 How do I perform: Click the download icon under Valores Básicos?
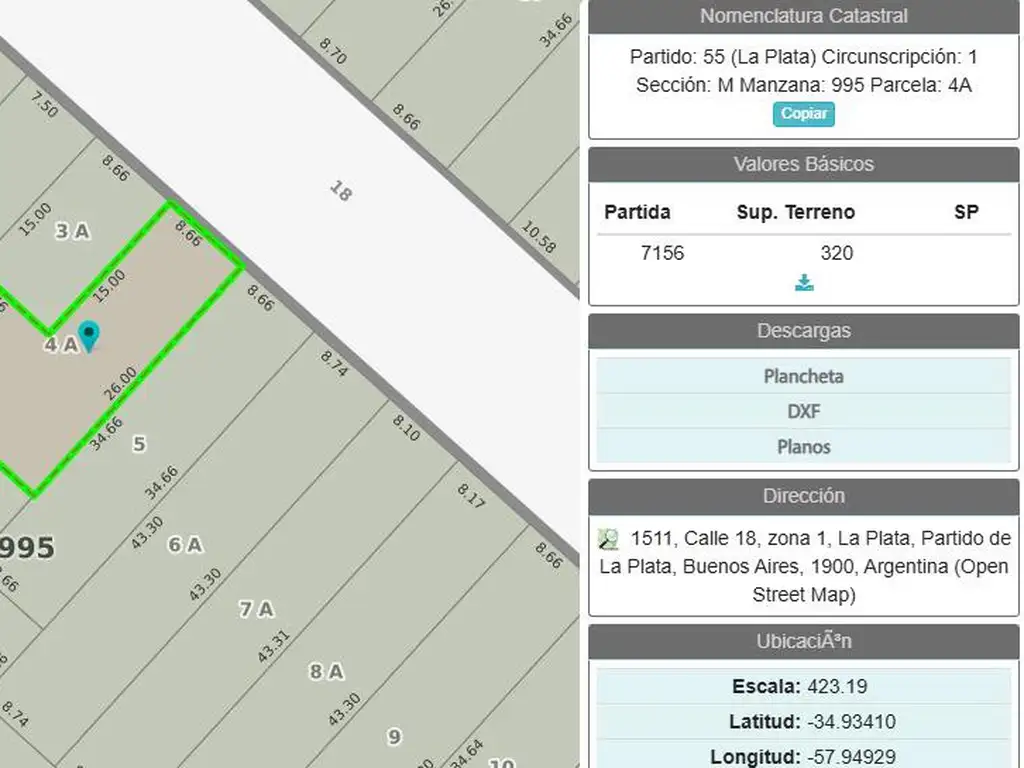pyautogui.click(x=804, y=283)
